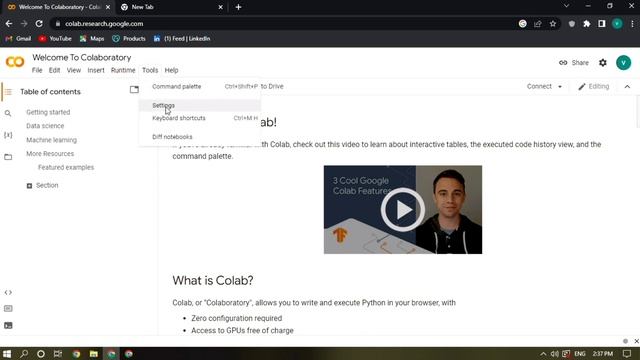The width and height of the screenshot is (640, 360).
Task: Pop out the table of contents panel
Action: click(x=134, y=89)
